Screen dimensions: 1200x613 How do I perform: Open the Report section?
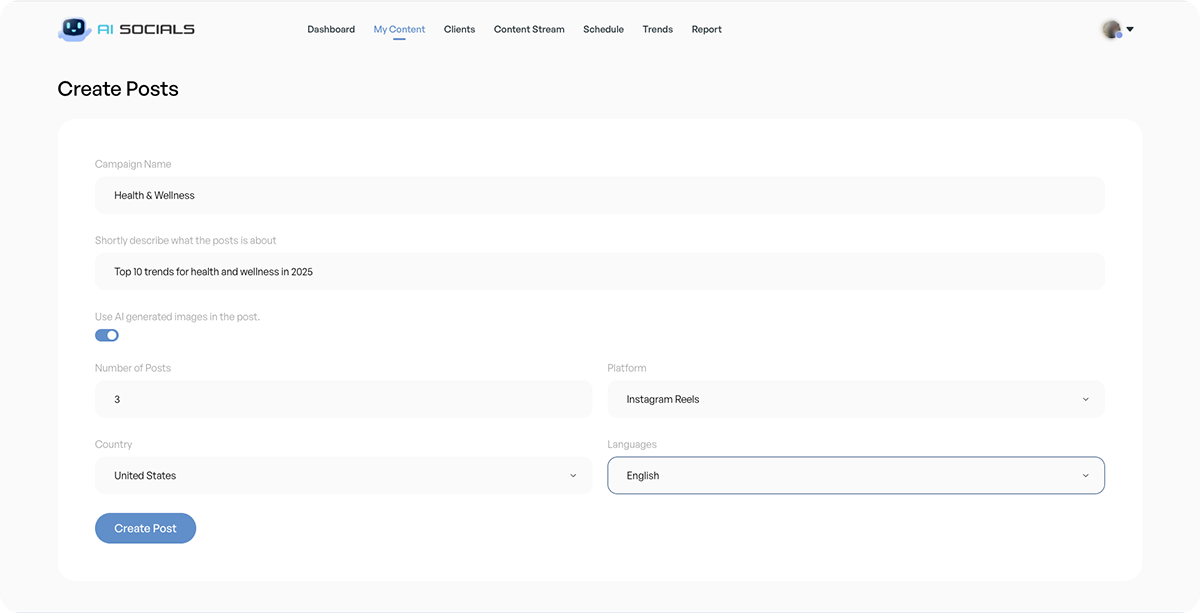coord(706,30)
